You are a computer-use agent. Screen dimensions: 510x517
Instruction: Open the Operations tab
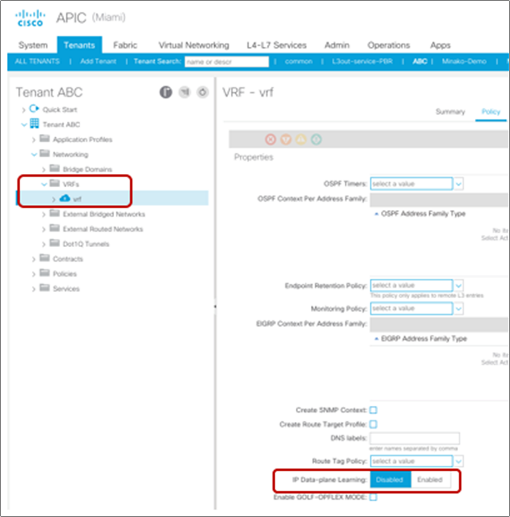coord(389,45)
